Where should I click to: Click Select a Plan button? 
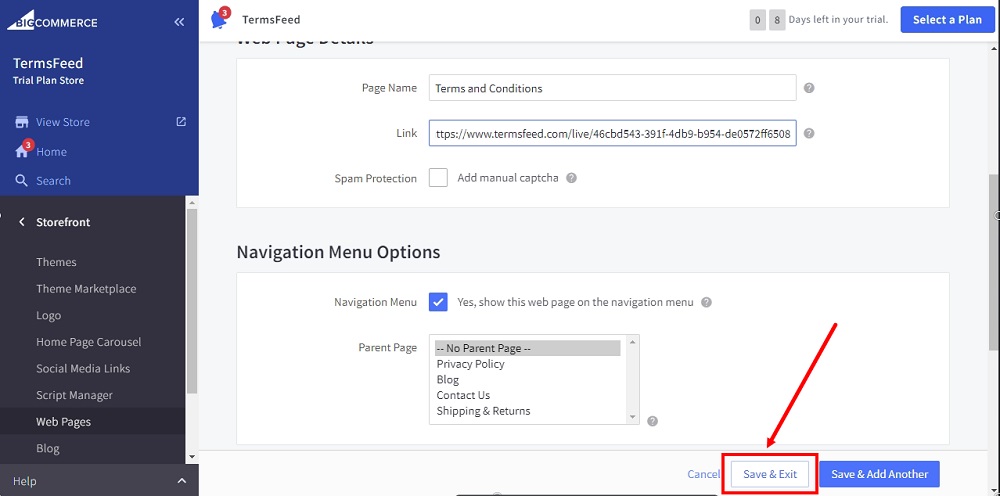[x=947, y=20]
